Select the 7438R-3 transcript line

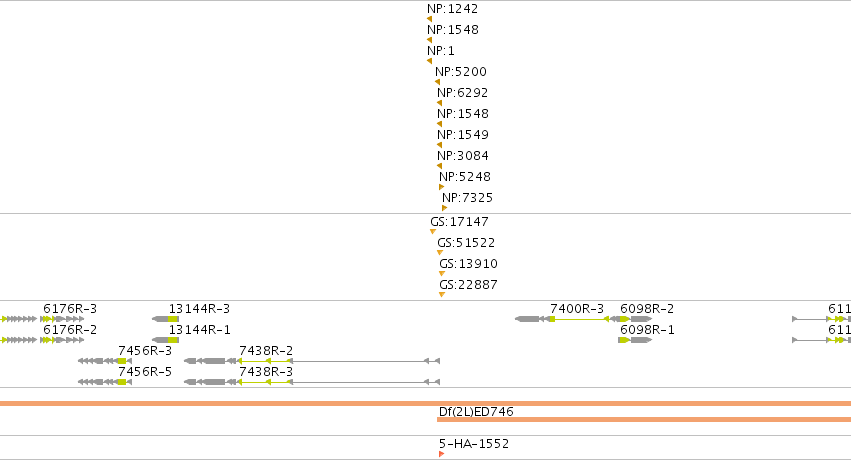tap(312, 382)
